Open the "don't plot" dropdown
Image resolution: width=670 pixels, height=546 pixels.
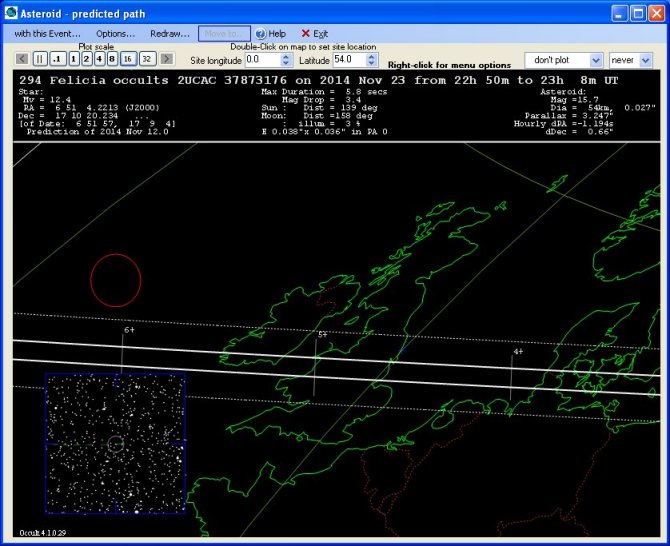(563, 60)
